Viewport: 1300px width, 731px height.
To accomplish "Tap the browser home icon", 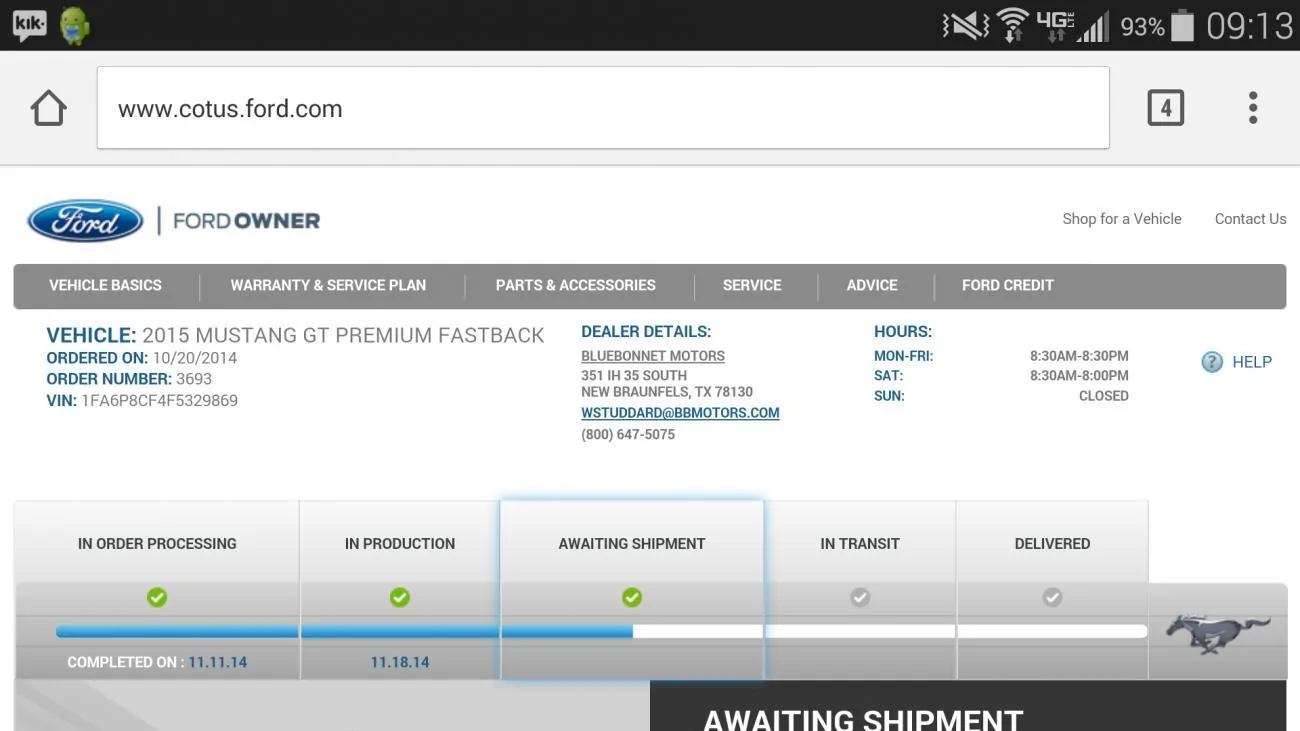I will 48,108.
